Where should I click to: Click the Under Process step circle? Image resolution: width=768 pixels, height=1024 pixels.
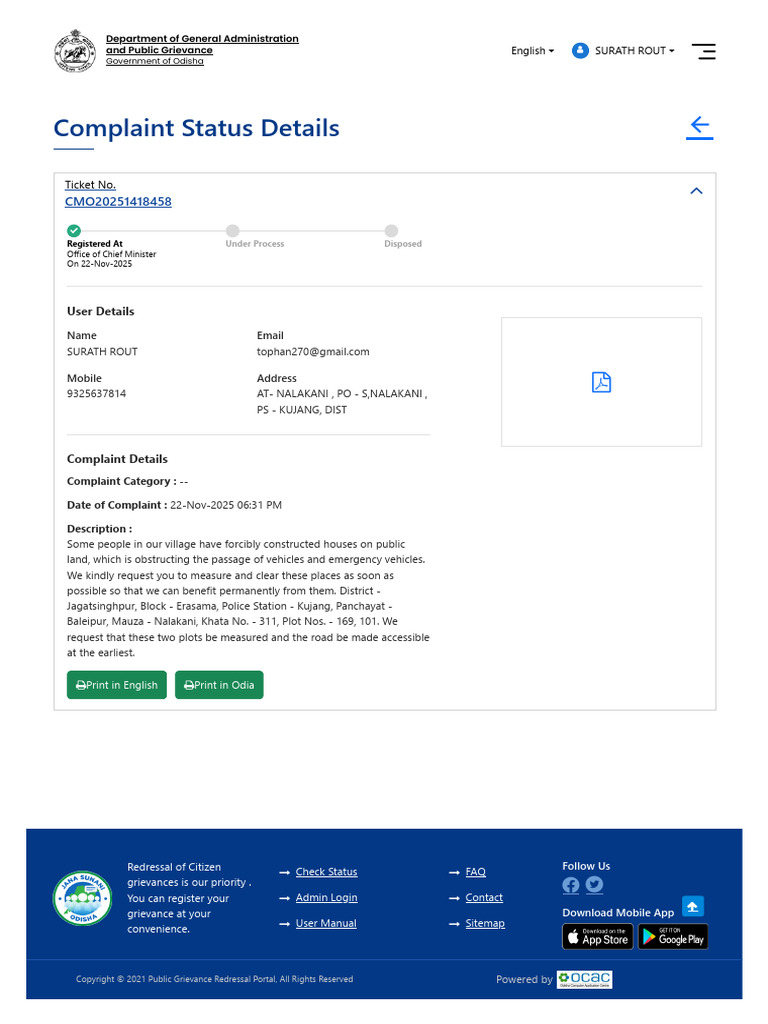232,231
